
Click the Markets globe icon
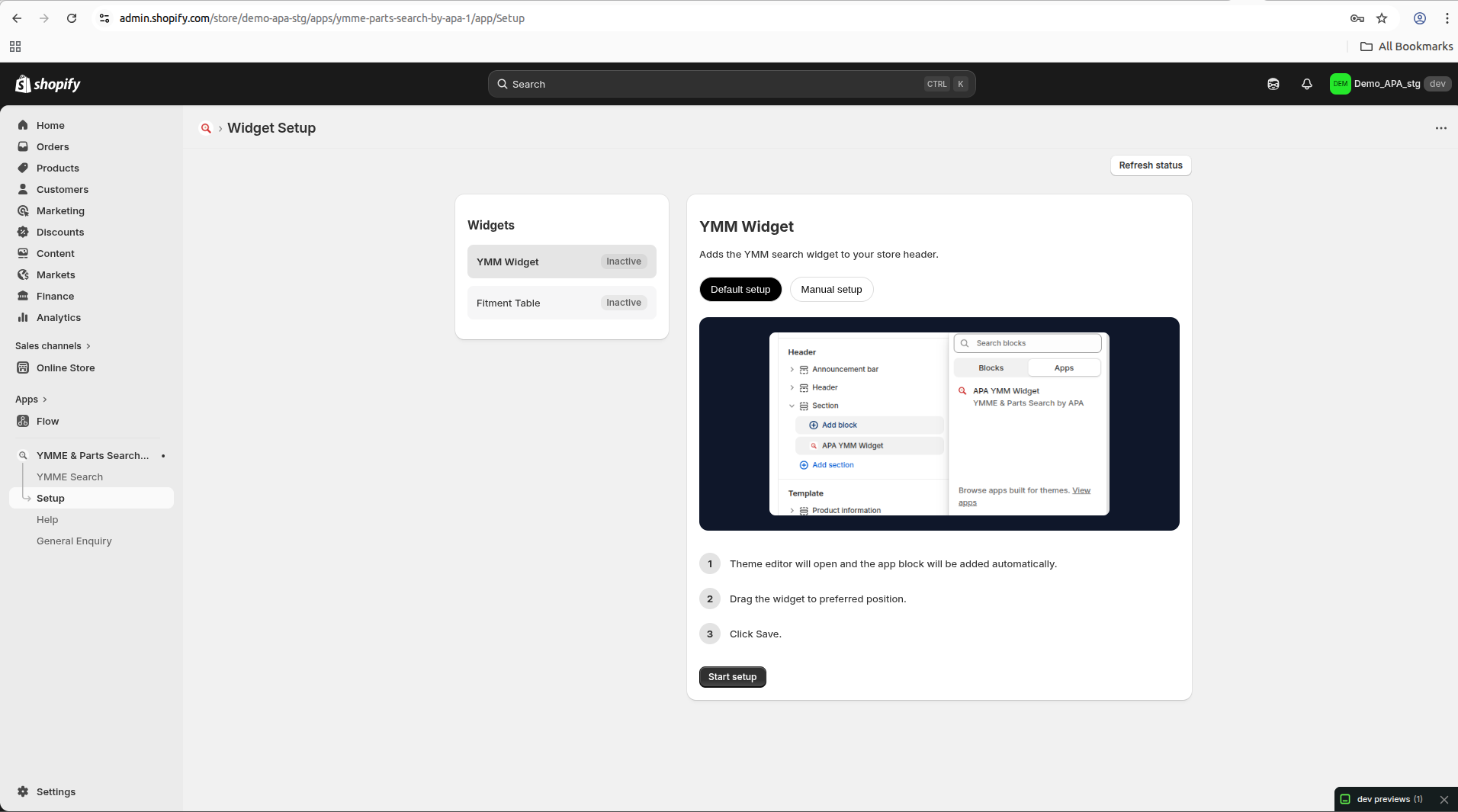(x=23, y=274)
